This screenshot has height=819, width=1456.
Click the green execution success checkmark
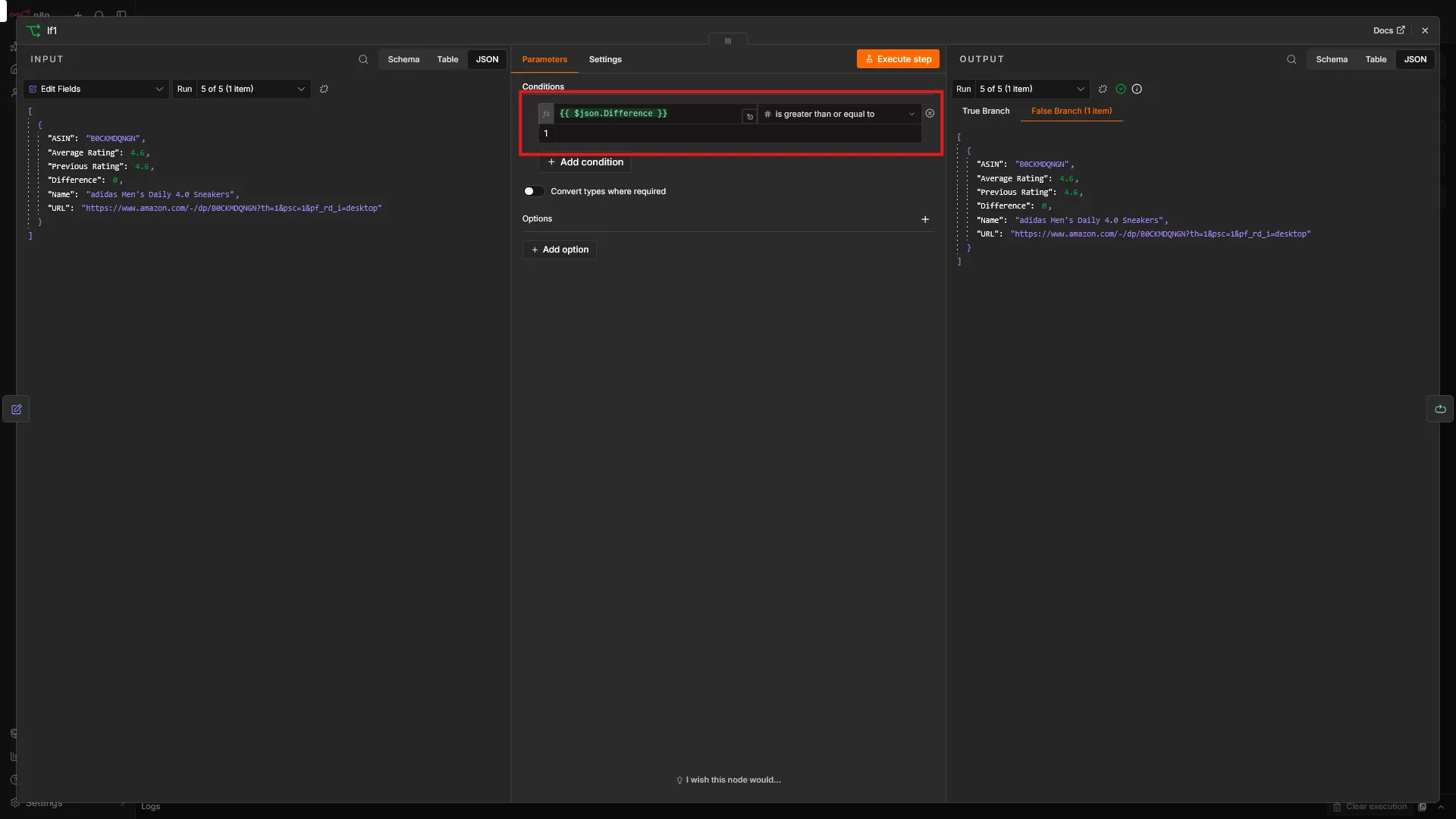coord(1121,89)
